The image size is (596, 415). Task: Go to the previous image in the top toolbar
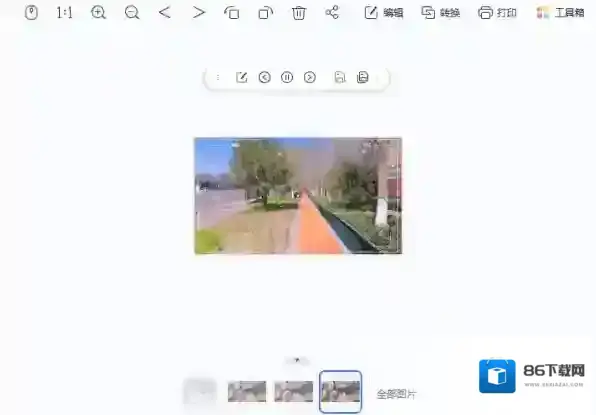(x=165, y=13)
